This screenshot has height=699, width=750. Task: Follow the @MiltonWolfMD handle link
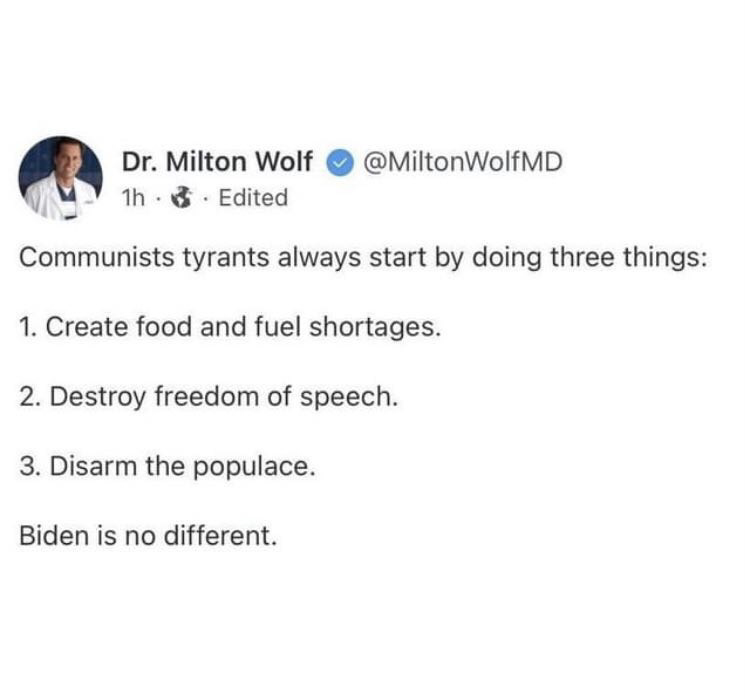point(463,162)
